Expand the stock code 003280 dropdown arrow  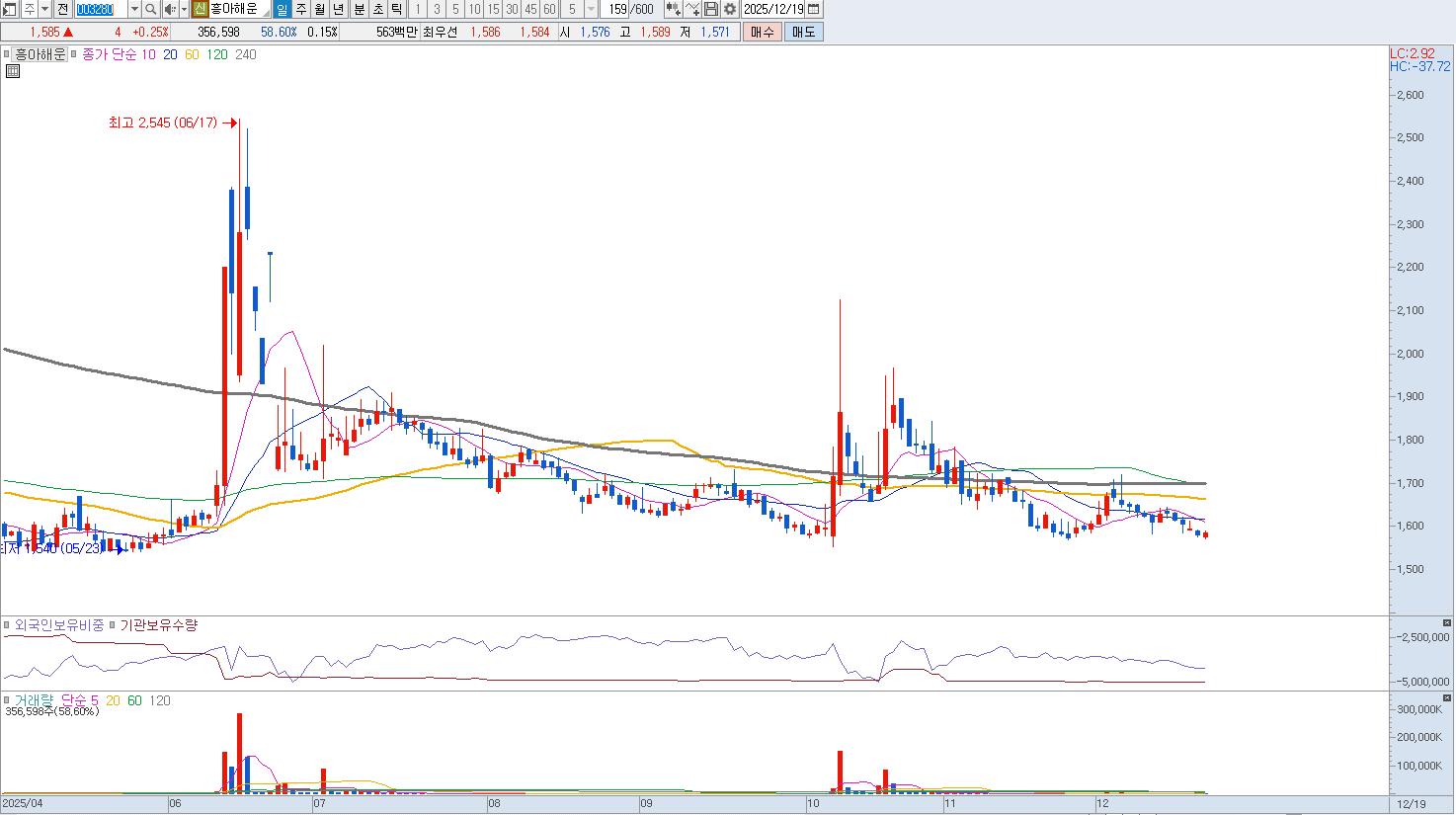coord(134,9)
